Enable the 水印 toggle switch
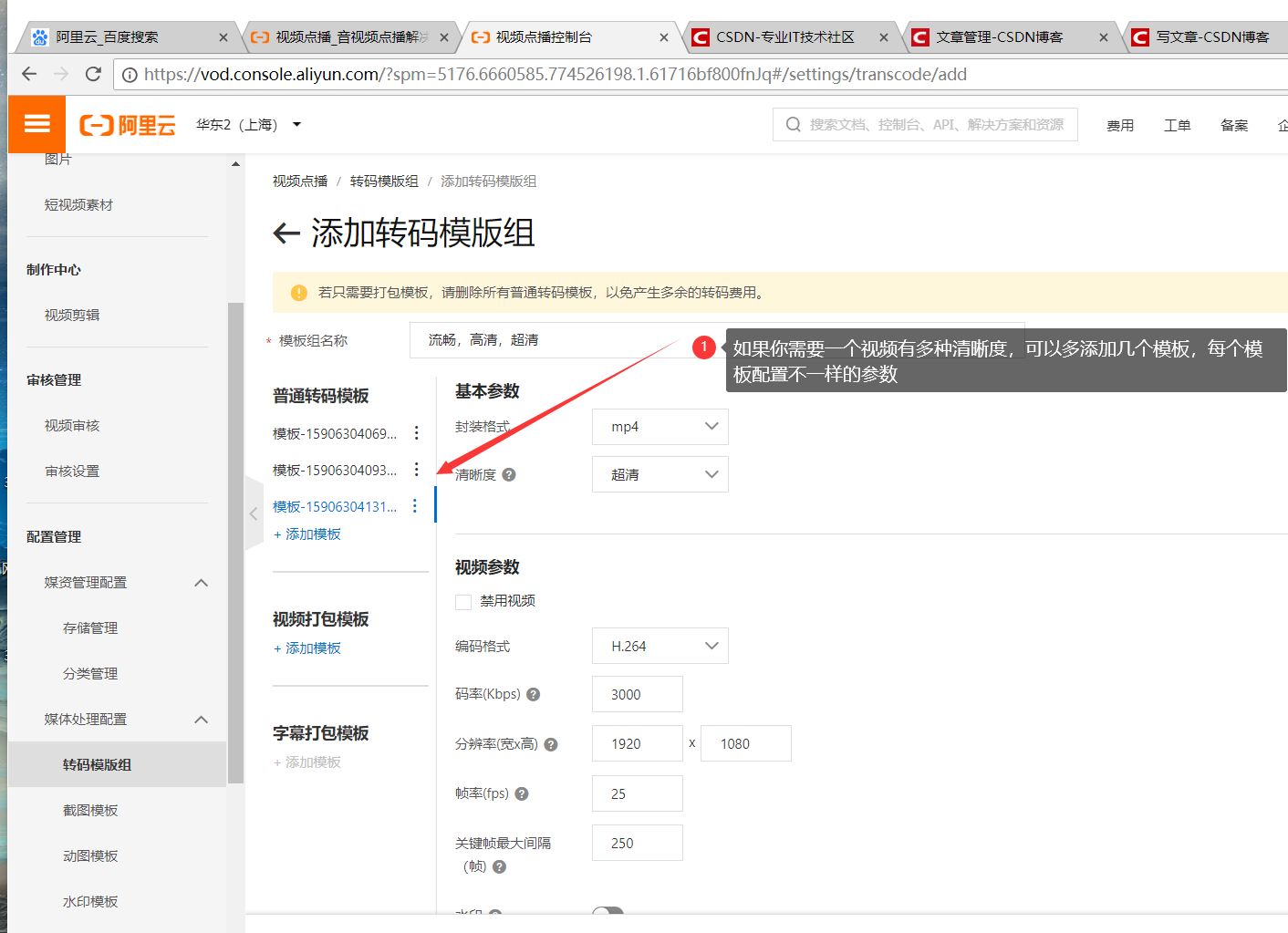The width and height of the screenshot is (1288, 933). pyautogui.click(x=608, y=912)
